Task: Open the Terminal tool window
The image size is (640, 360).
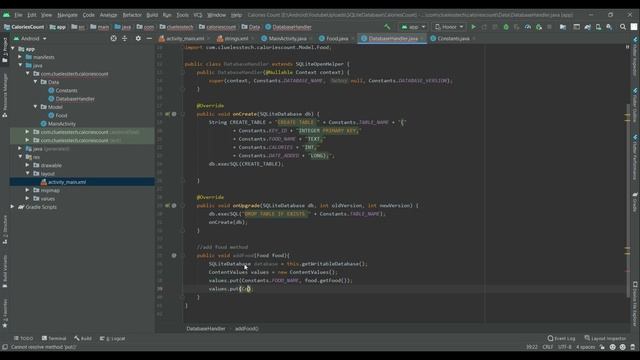Action: 54,338
